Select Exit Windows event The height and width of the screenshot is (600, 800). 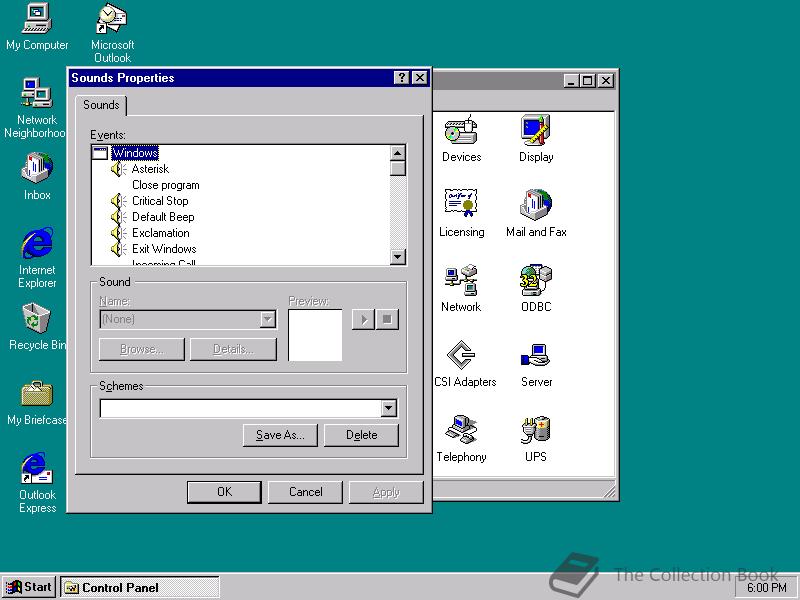(164, 249)
